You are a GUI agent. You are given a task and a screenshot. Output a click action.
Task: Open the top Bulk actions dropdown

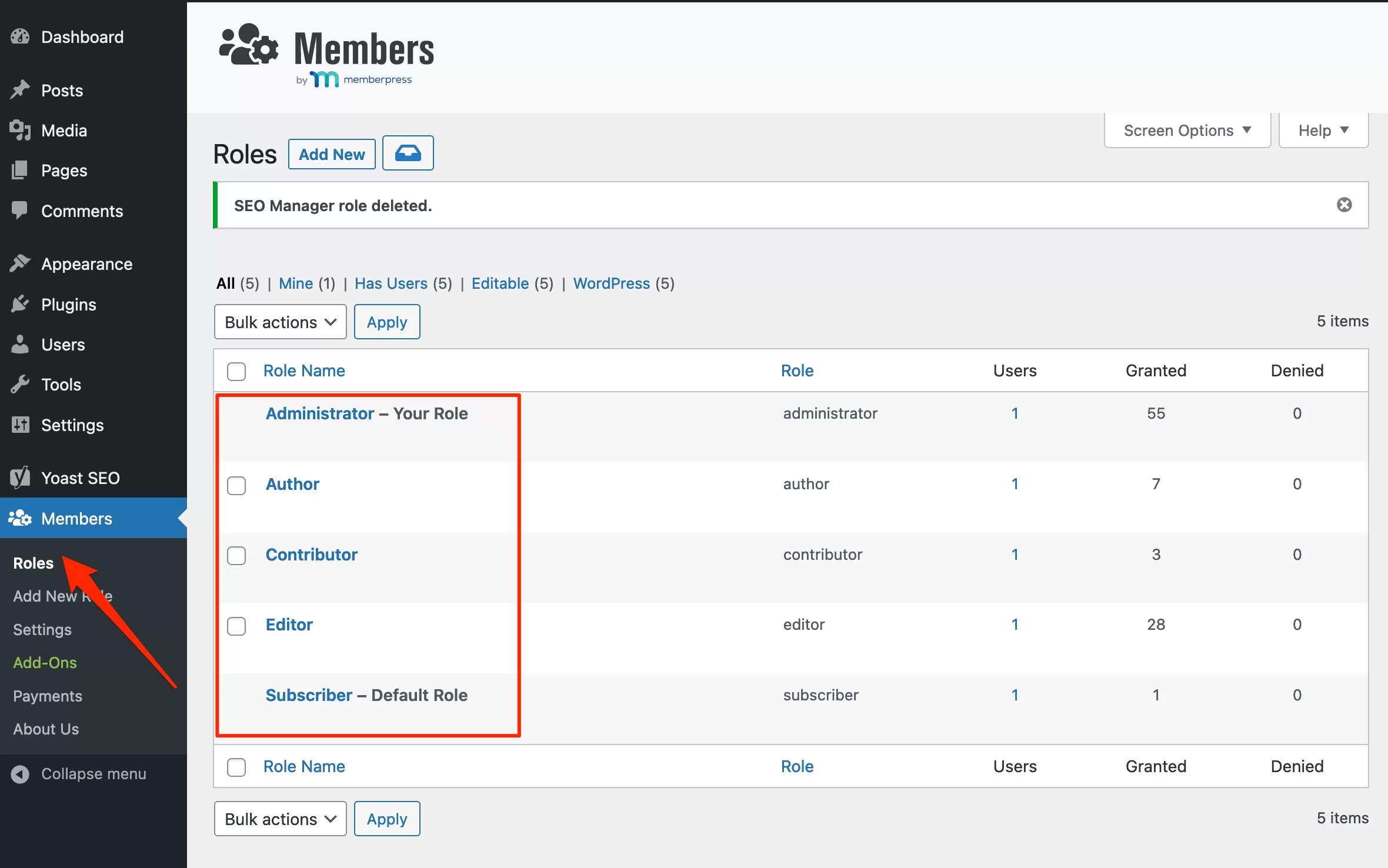(281, 322)
